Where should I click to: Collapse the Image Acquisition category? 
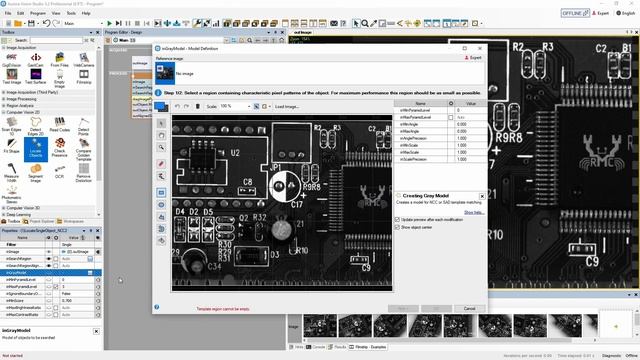tap(4, 48)
